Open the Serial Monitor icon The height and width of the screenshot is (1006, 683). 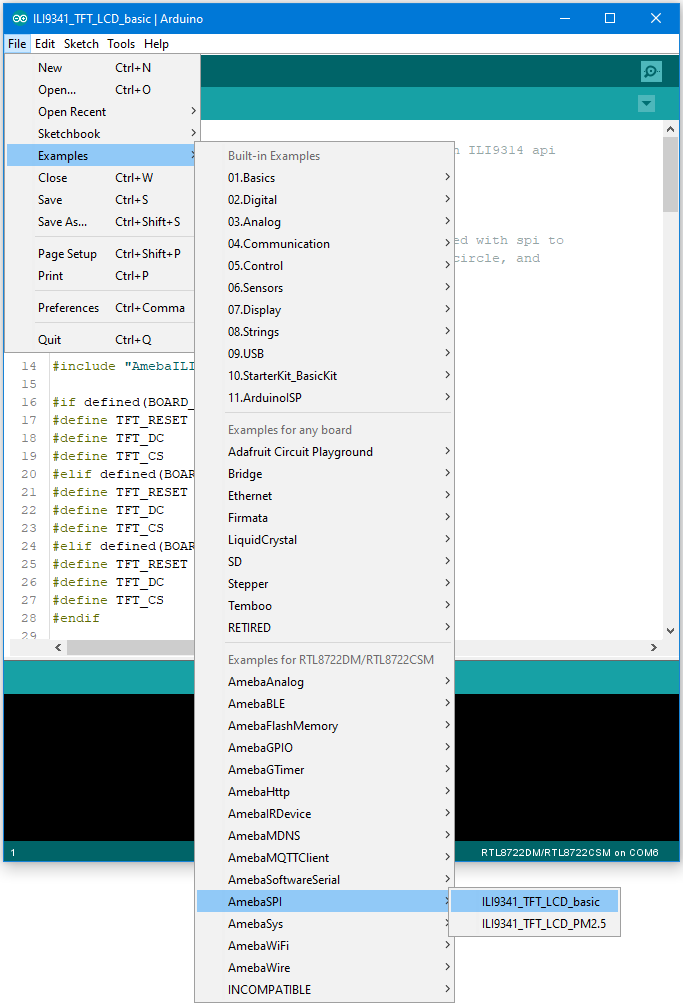[x=651, y=71]
